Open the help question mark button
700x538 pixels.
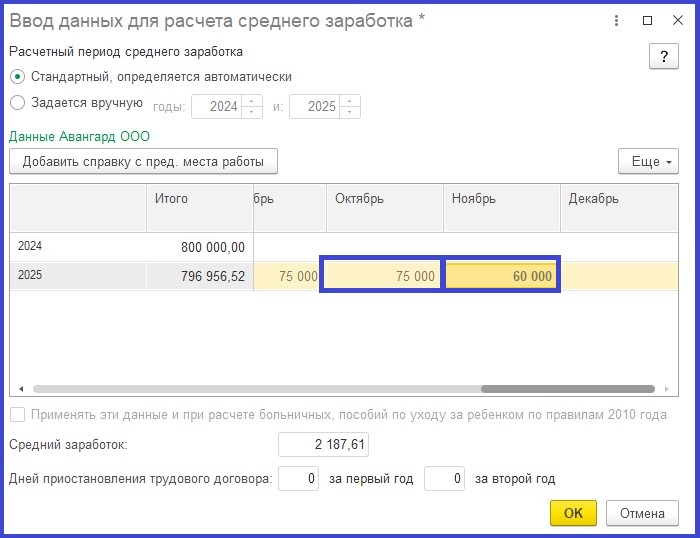pyautogui.click(x=663, y=57)
